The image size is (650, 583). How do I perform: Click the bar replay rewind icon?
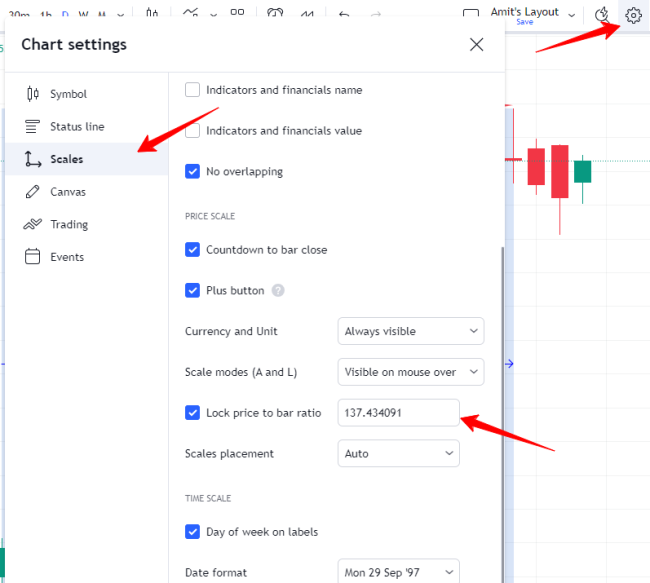click(x=307, y=14)
